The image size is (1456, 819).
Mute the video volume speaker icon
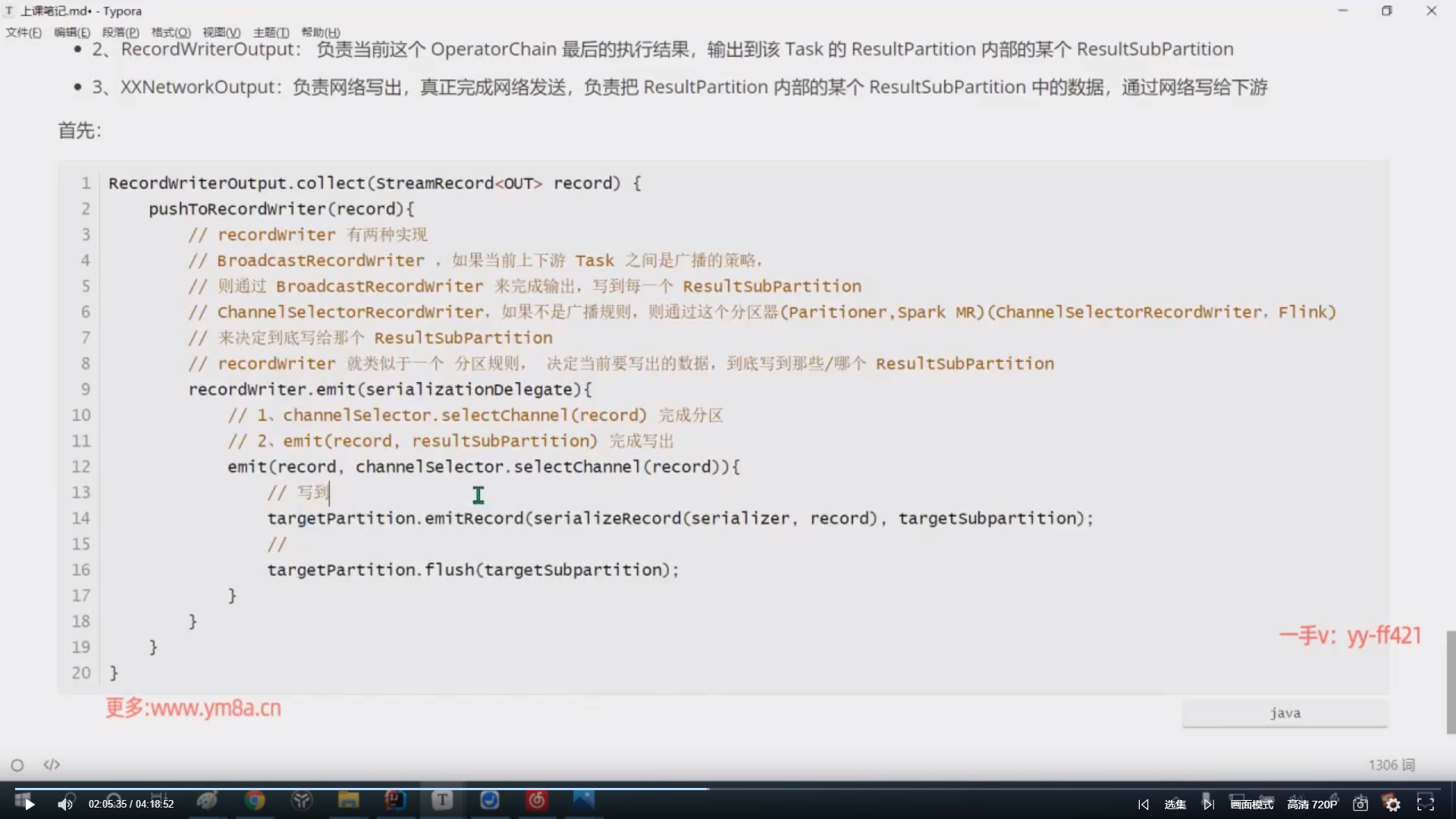65,804
